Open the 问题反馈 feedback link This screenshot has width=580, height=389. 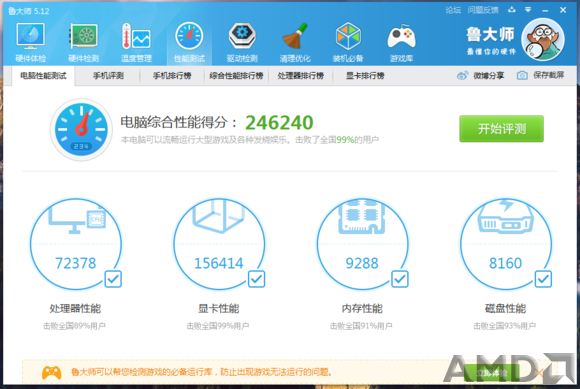[483, 10]
